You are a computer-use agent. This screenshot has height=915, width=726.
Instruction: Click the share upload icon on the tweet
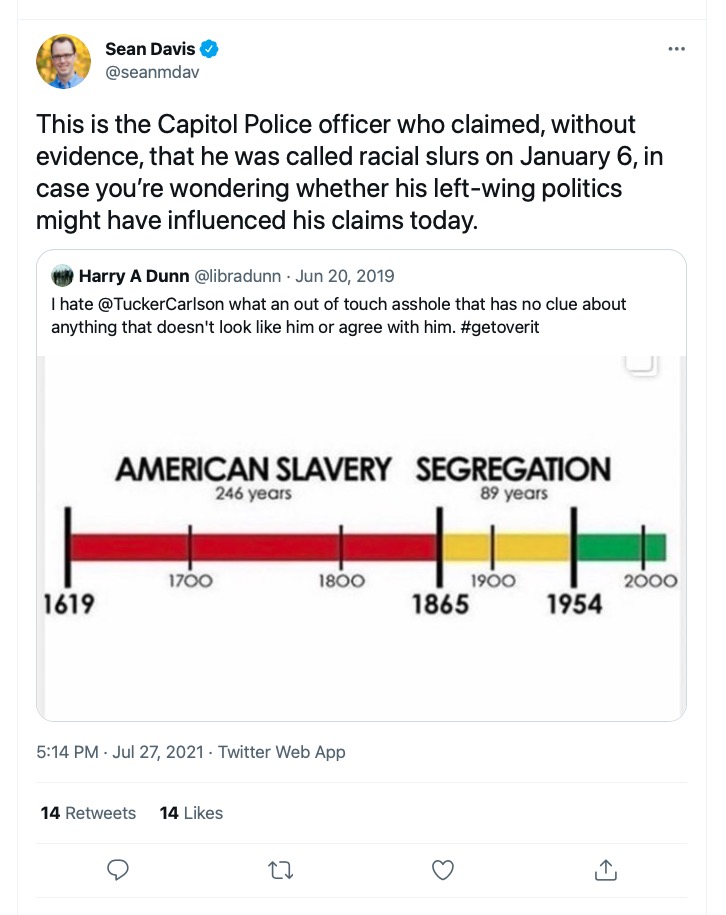point(605,870)
